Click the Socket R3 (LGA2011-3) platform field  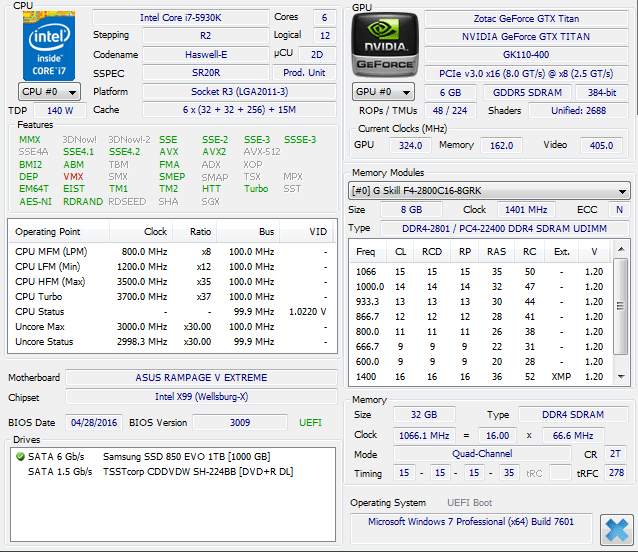[239, 92]
